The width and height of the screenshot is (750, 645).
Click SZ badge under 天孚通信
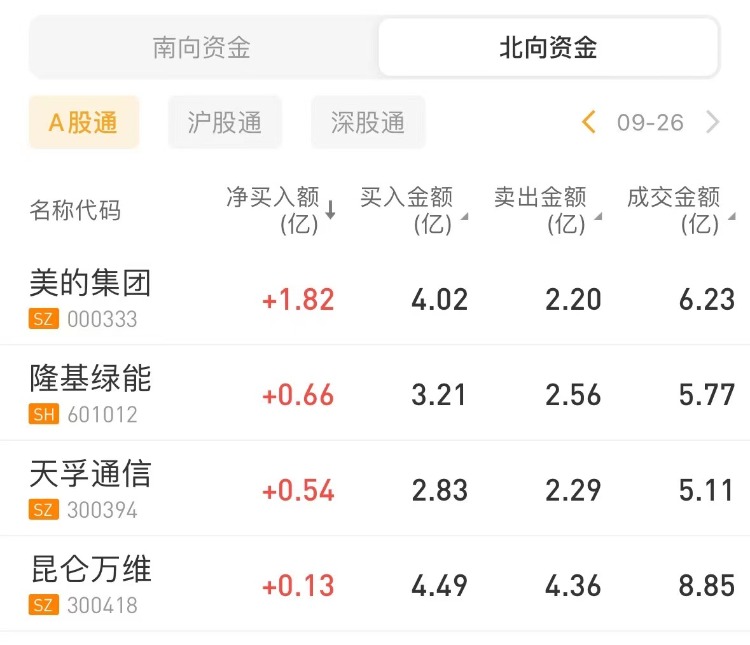click(44, 510)
